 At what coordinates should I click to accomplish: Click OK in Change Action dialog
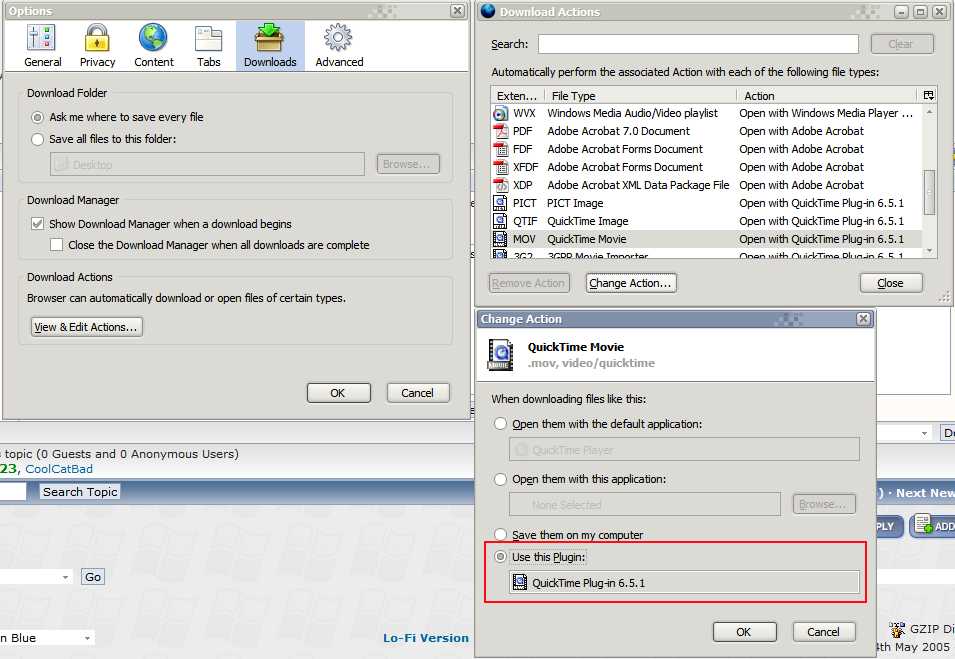tap(744, 632)
